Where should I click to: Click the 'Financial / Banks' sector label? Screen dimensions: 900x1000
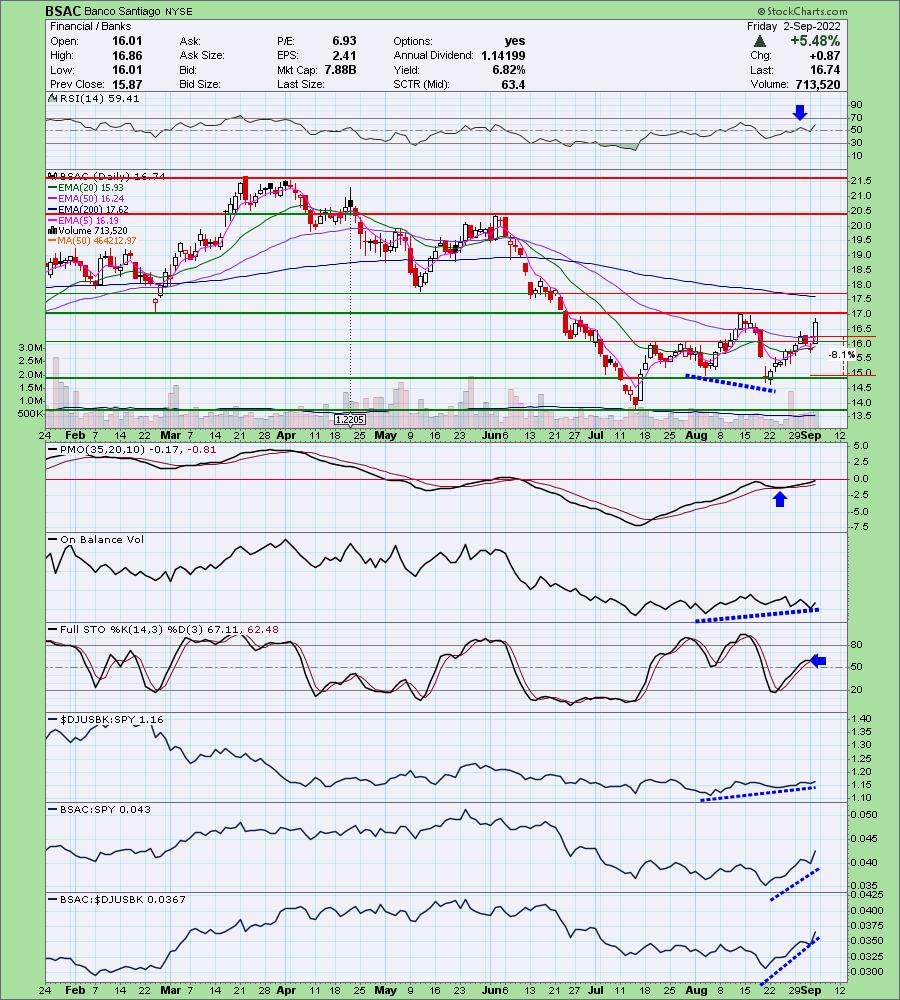tap(91, 26)
